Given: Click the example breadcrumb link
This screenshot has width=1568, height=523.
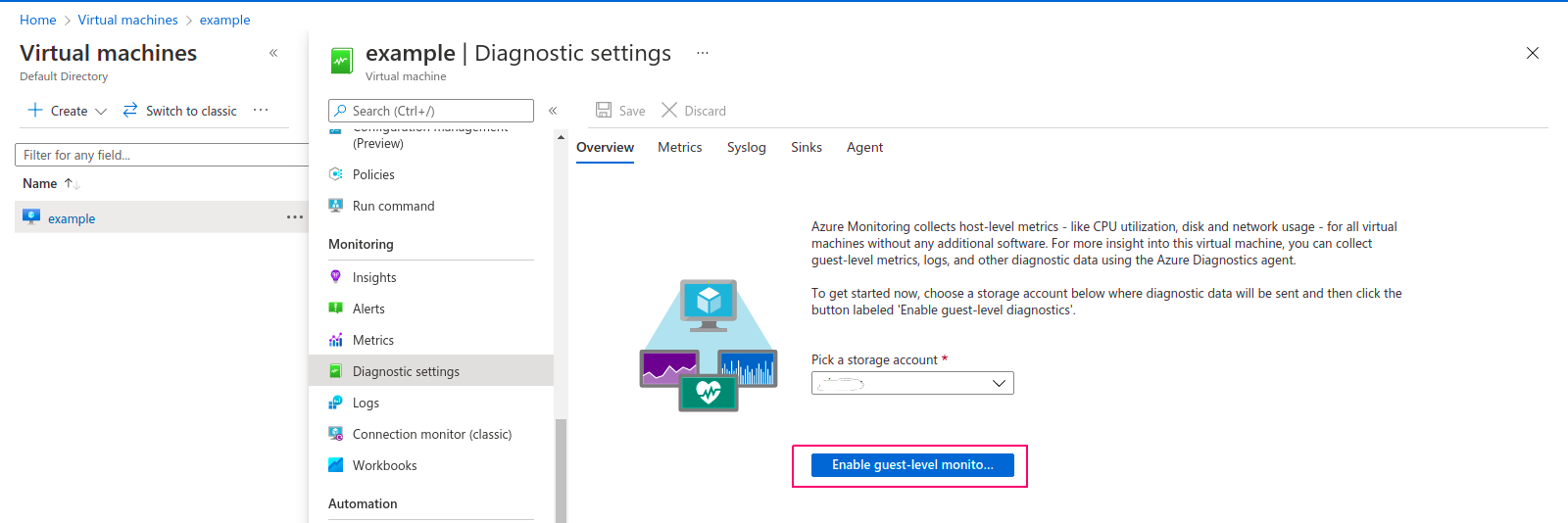Looking at the screenshot, I should click(x=225, y=20).
